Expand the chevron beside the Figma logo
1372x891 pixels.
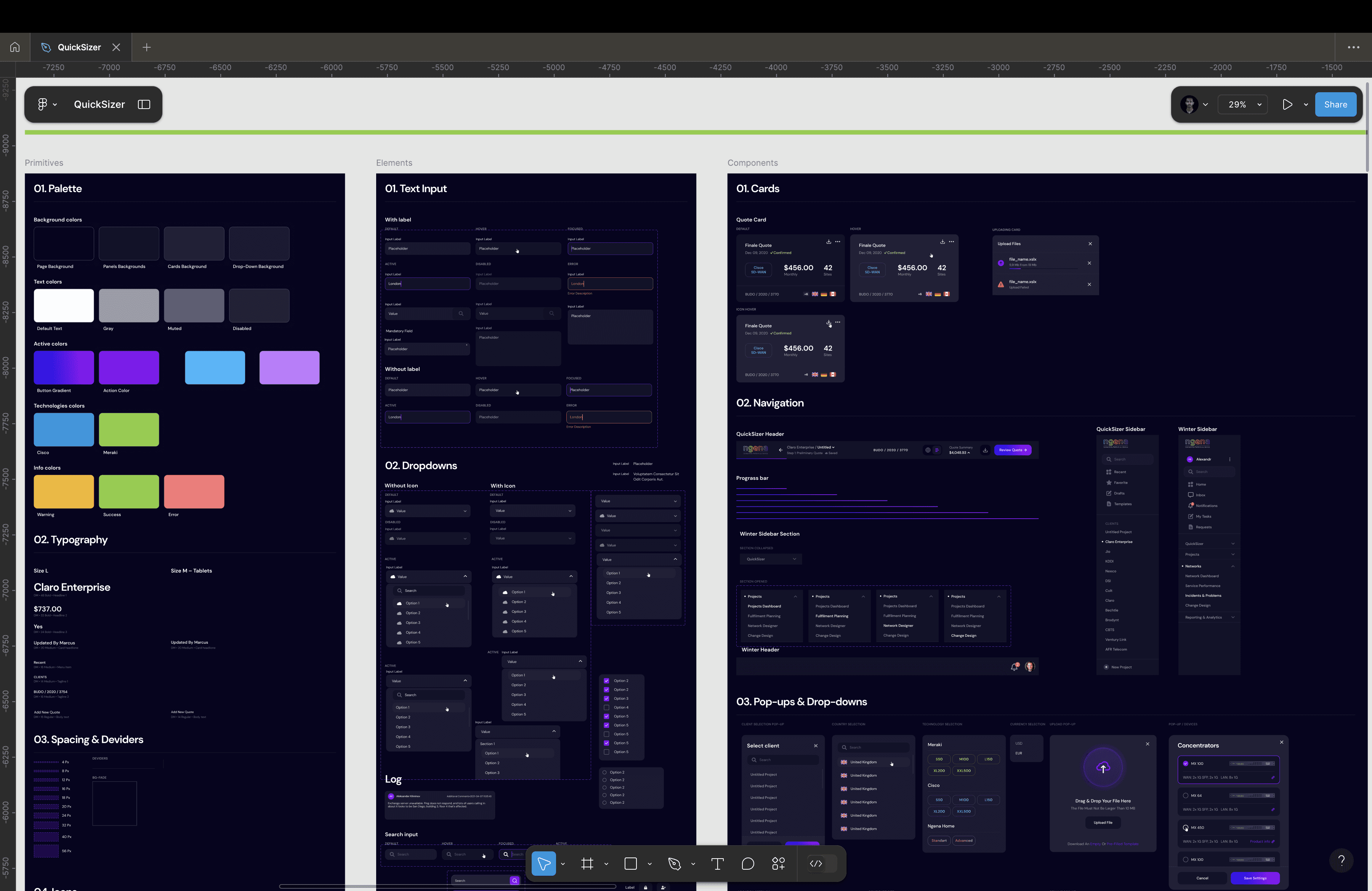tap(55, 104)
